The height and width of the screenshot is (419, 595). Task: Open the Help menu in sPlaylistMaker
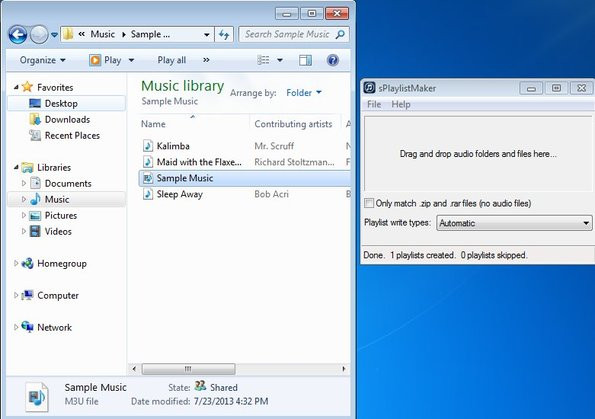pyautogui.click(x=401, y=104)
